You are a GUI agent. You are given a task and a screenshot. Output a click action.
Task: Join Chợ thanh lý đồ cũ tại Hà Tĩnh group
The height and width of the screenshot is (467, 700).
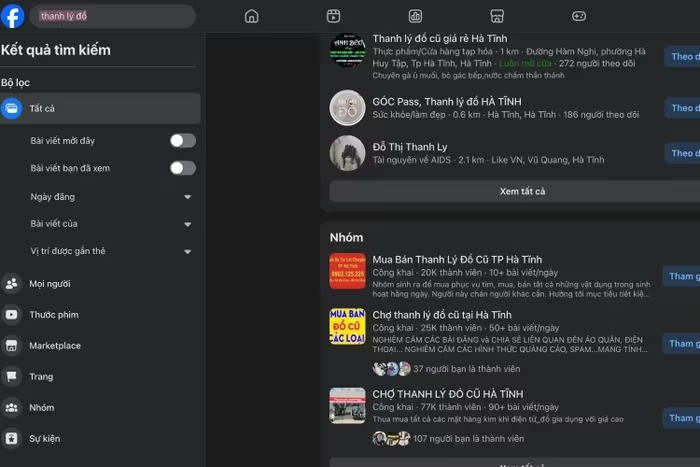[682, 343]
